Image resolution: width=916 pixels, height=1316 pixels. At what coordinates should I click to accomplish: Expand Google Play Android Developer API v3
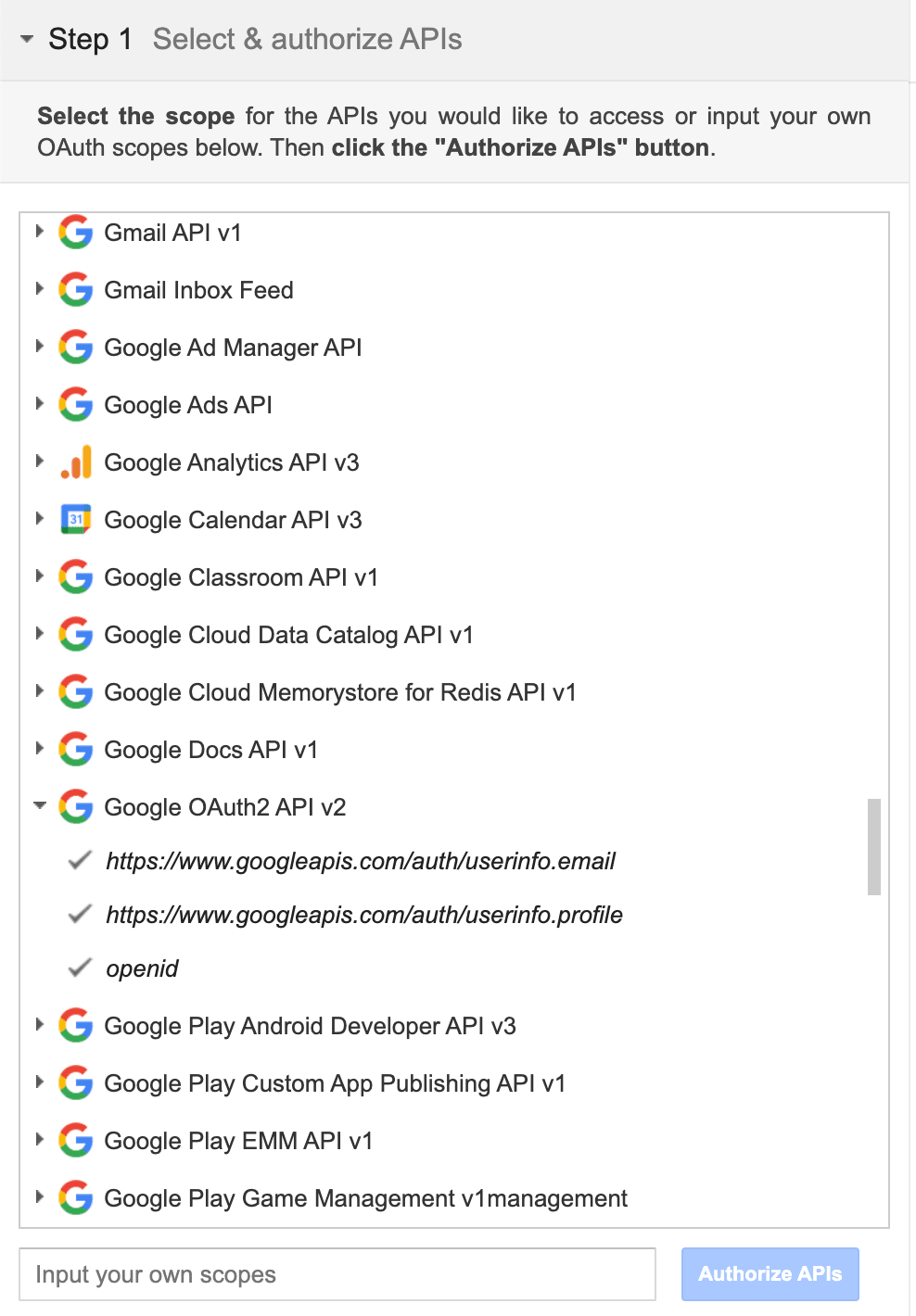click(x=40, y=1026)
